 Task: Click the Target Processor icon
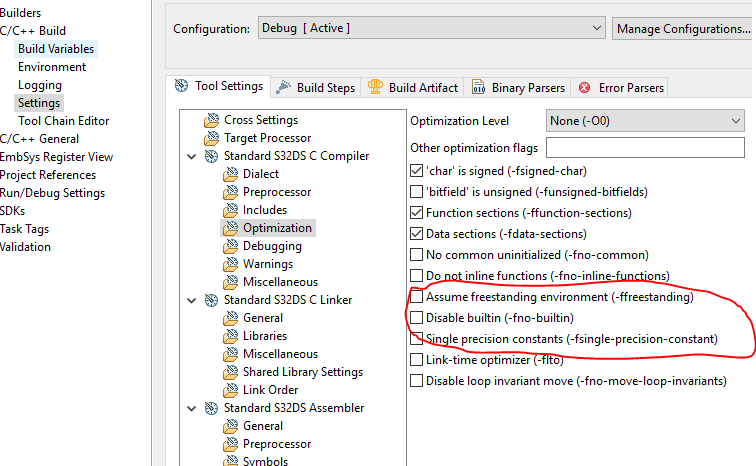(x=211, y=138)
